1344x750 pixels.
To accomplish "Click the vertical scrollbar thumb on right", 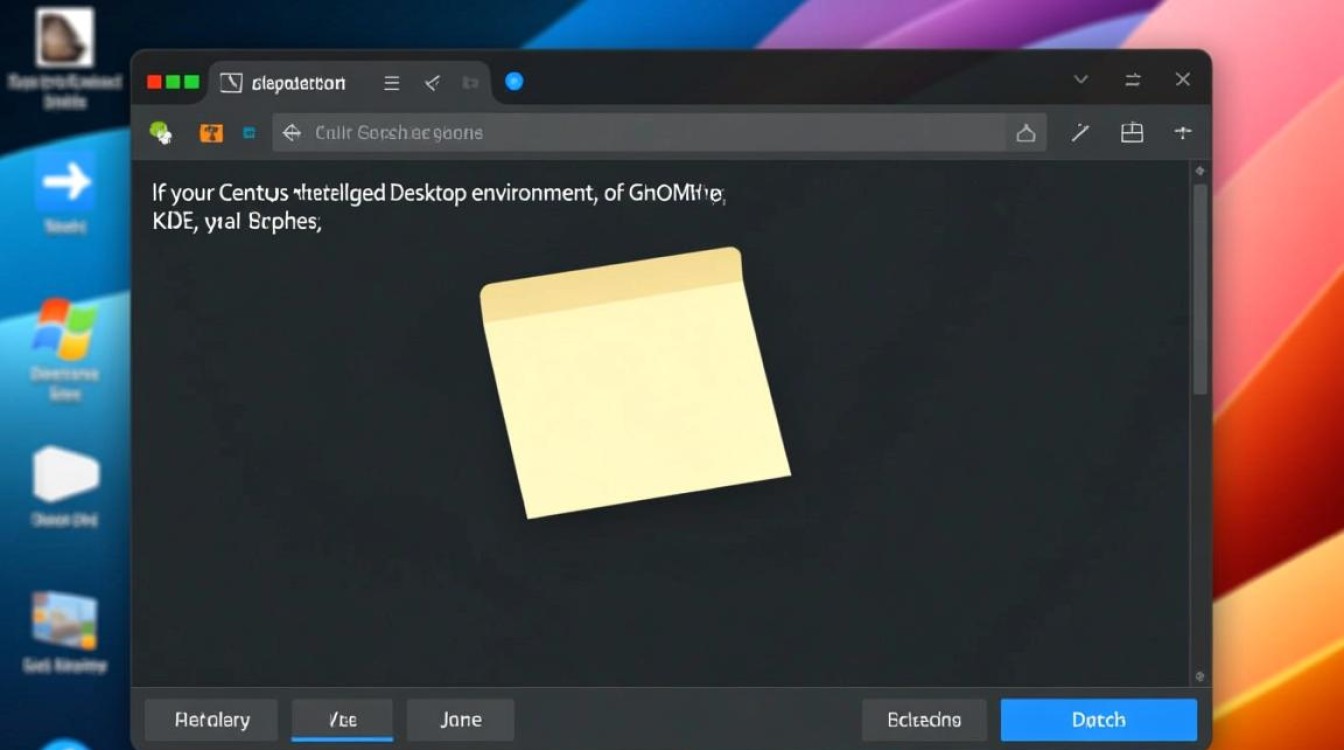I will (x=1200, y=288).
